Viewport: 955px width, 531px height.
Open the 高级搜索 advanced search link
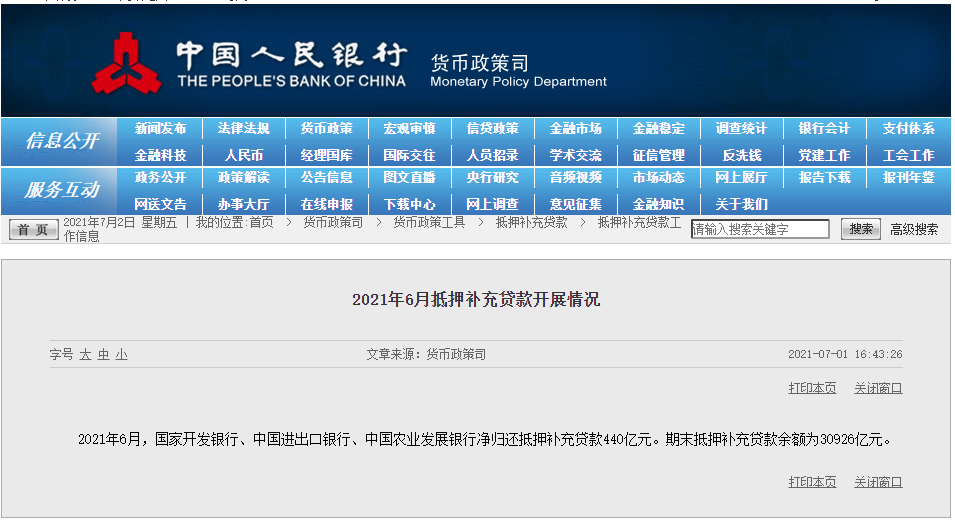[914, 229]
